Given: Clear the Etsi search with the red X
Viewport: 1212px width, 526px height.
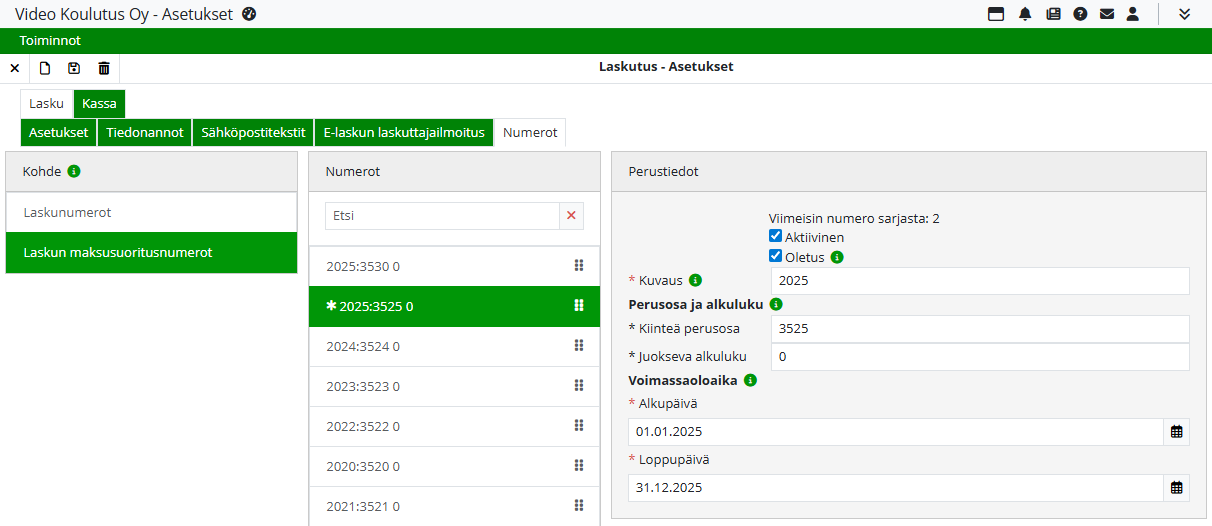Looking at the screenshot, I should click(571, 215).
